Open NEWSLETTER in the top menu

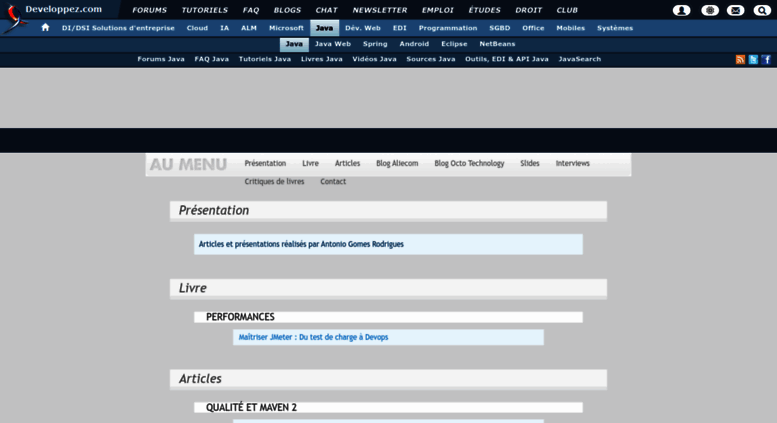pos(380,10)
